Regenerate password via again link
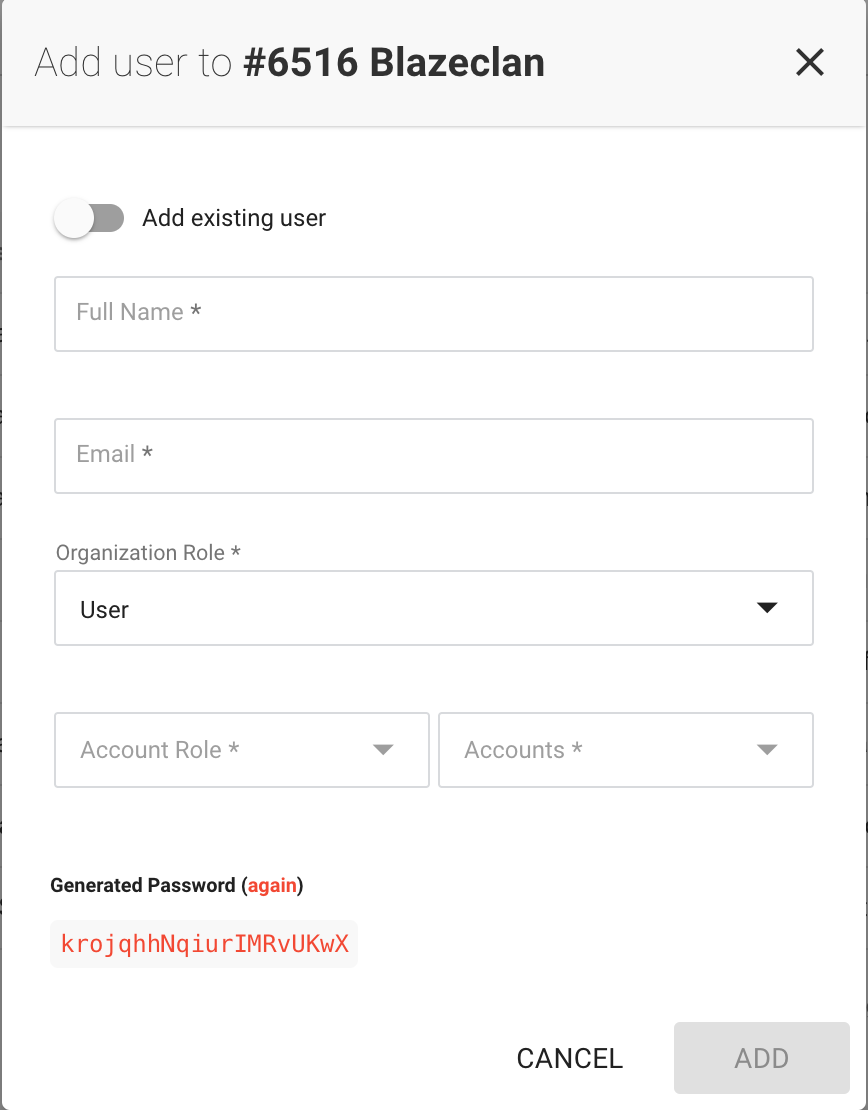 (272, 885)
